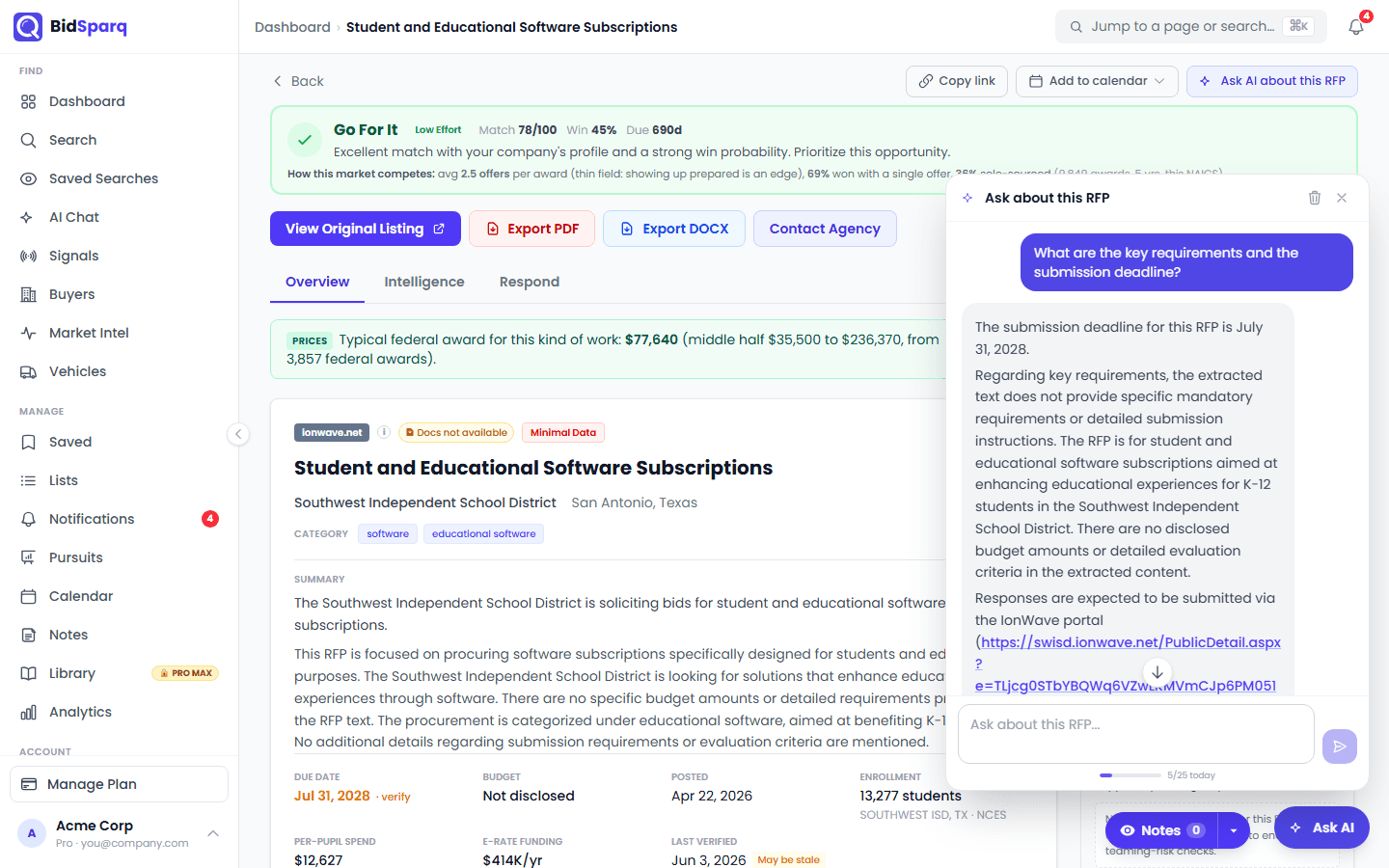Click the Jul 31, 2028 due date
Viewport: 1389px width, 868px height.
point(332,796)
